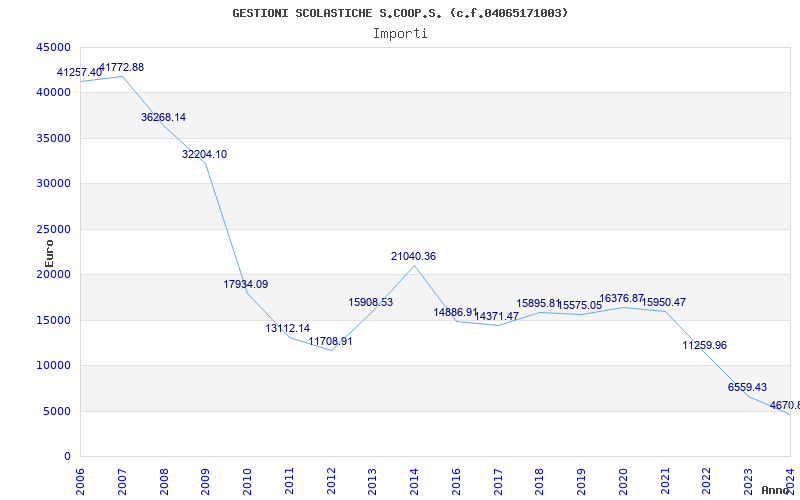Click the Anno axis label

pyautogui.click(x=776, y=490)
